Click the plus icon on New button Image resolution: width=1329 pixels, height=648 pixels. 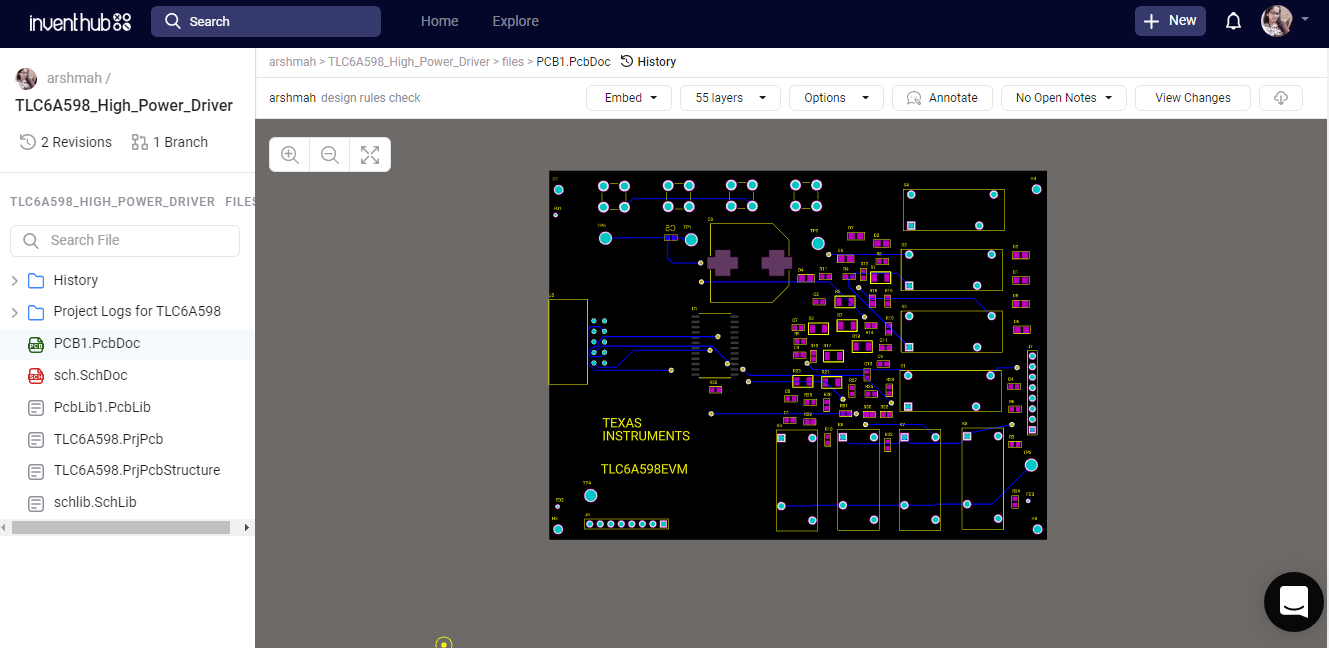point(1151,21)
